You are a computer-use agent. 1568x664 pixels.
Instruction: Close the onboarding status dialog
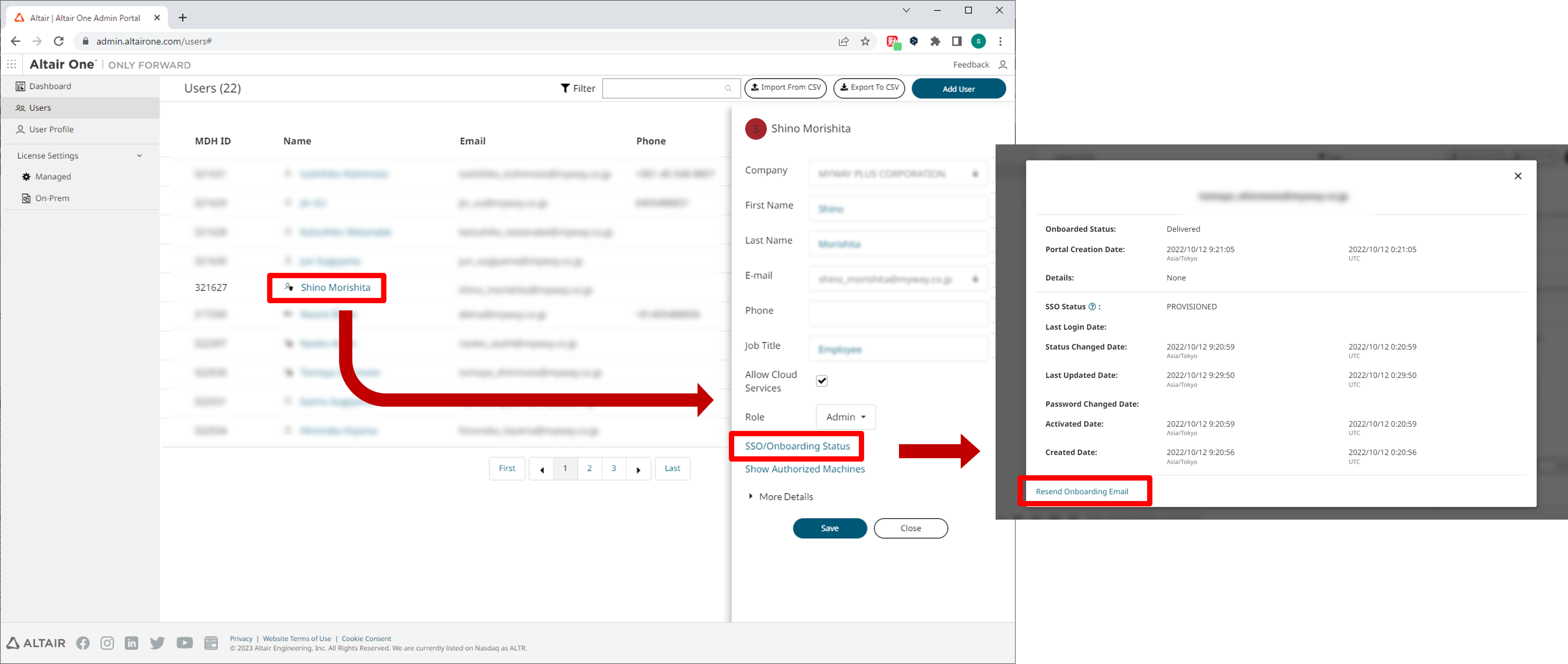[x=1518, y=176]
